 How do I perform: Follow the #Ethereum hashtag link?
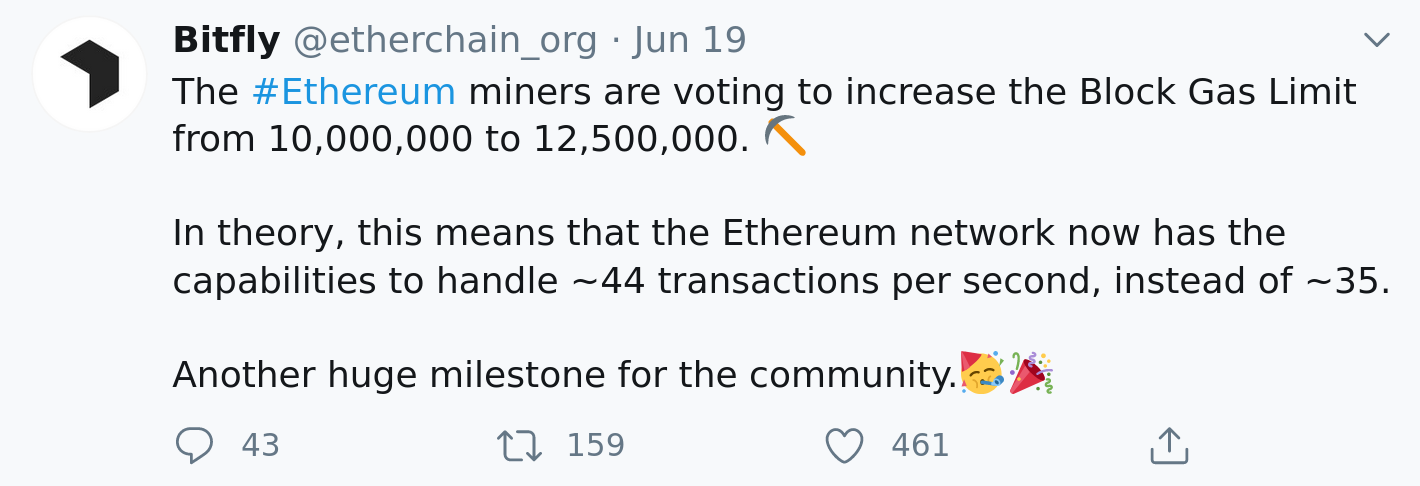tap(353, 93)
